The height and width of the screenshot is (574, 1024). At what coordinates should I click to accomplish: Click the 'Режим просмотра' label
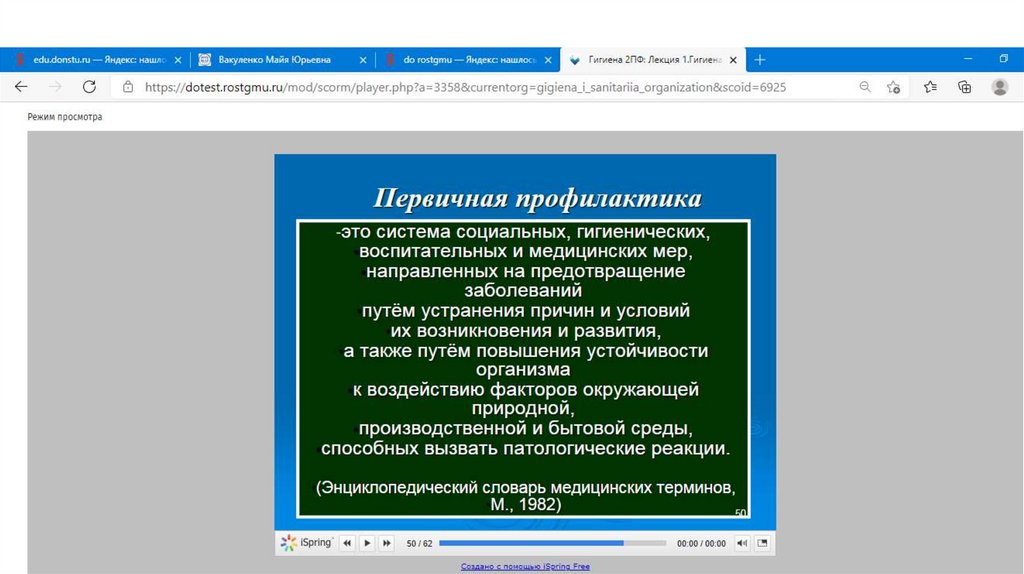65,117
